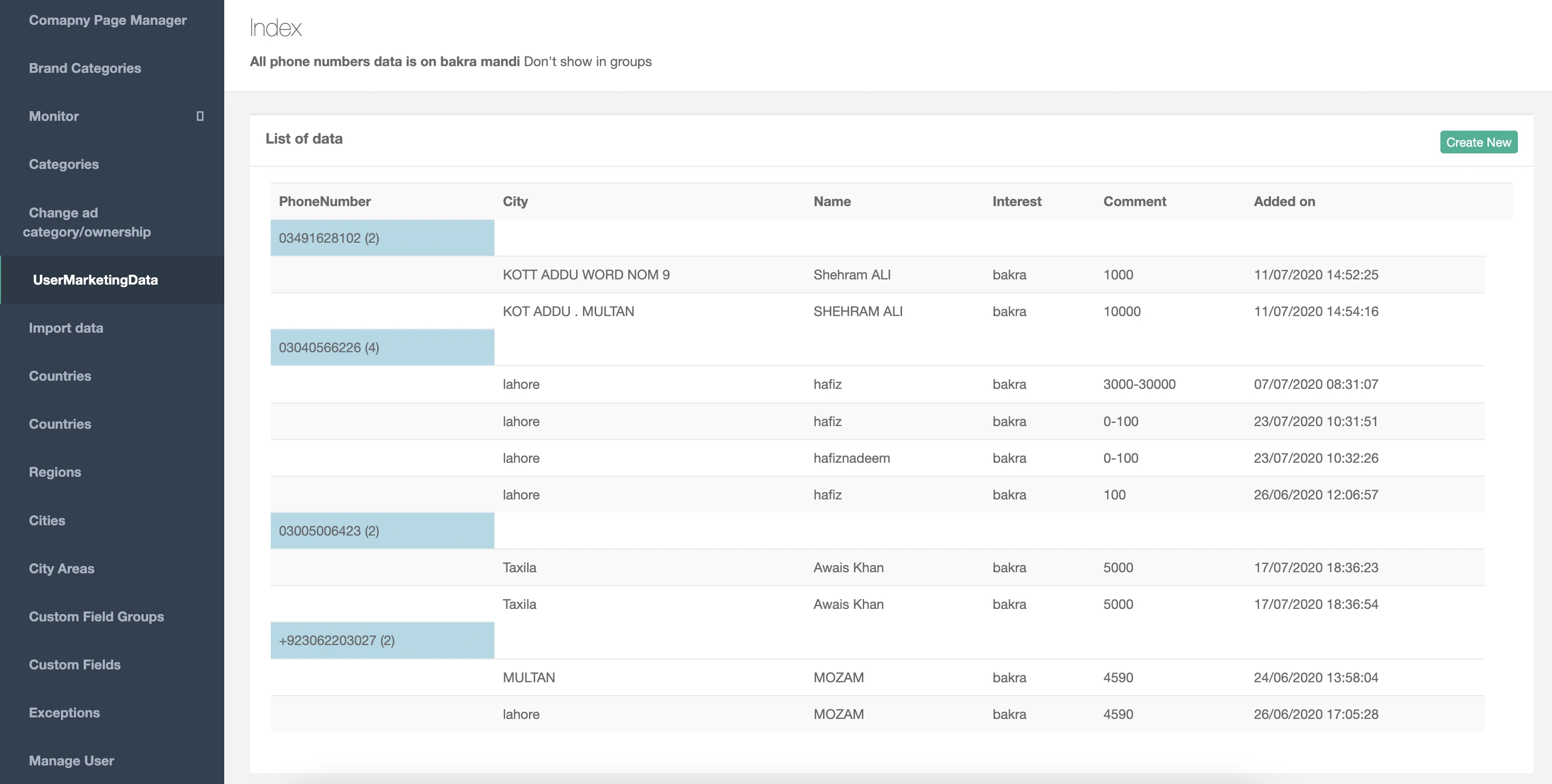Expand the Monitor menu arrow icon
This screenshot has height=784, width=1552.
click(x=200, y=116)
